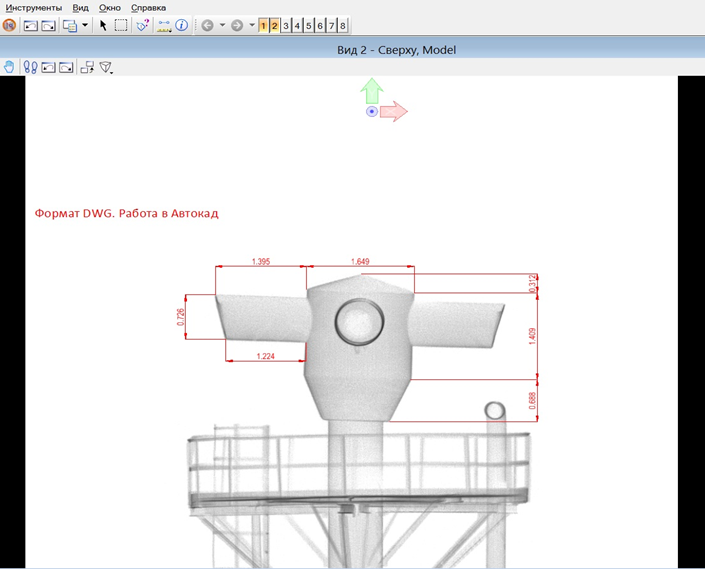Click the cascade windows icon
Viewport: 710px width, 570px height.
pos(69,25)
